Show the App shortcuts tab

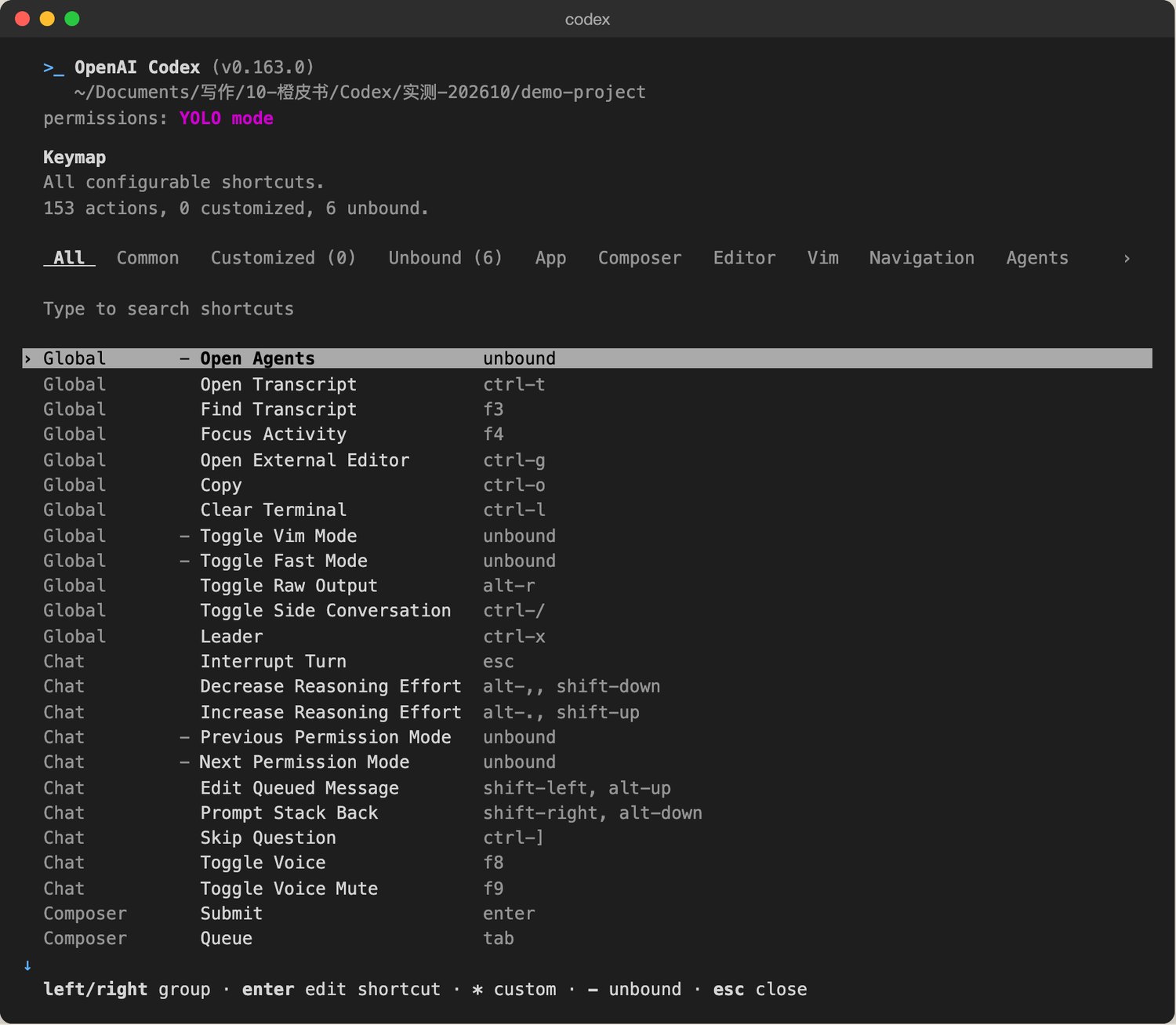click(550, 258)
